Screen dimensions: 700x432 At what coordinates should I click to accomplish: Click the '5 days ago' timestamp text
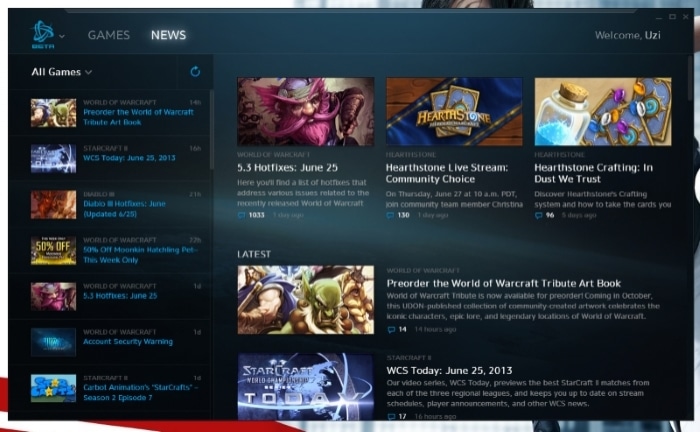(x=579, y=215)
